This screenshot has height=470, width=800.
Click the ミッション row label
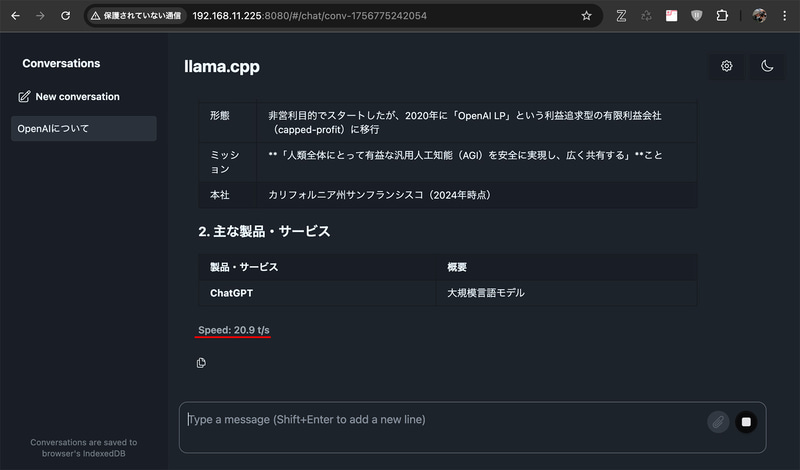225,162
